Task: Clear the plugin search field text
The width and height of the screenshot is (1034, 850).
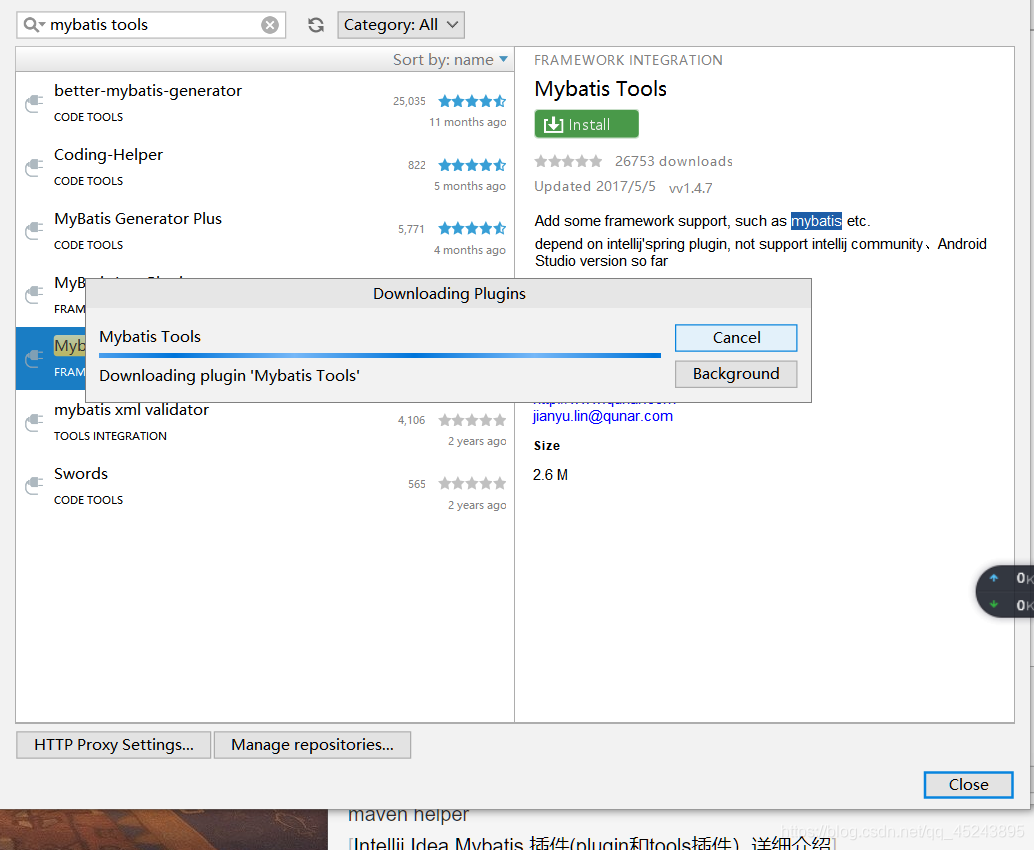Action: (270, 25)
